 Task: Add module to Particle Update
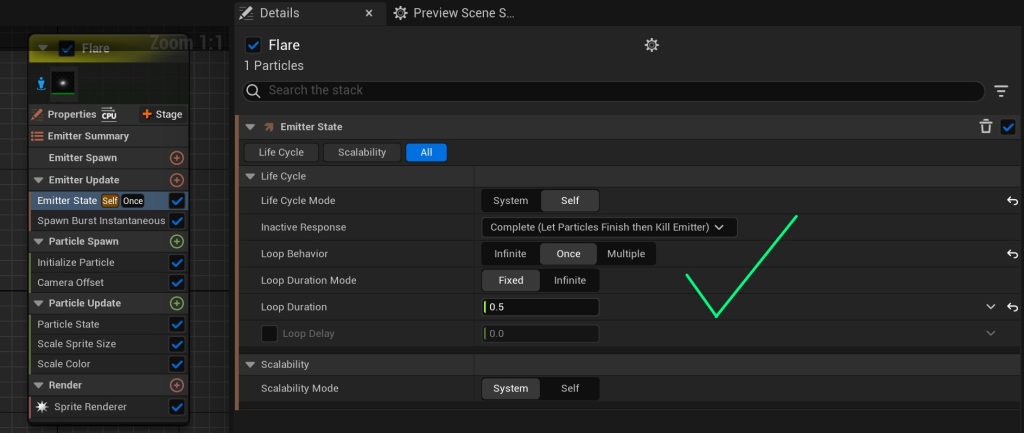176,303
